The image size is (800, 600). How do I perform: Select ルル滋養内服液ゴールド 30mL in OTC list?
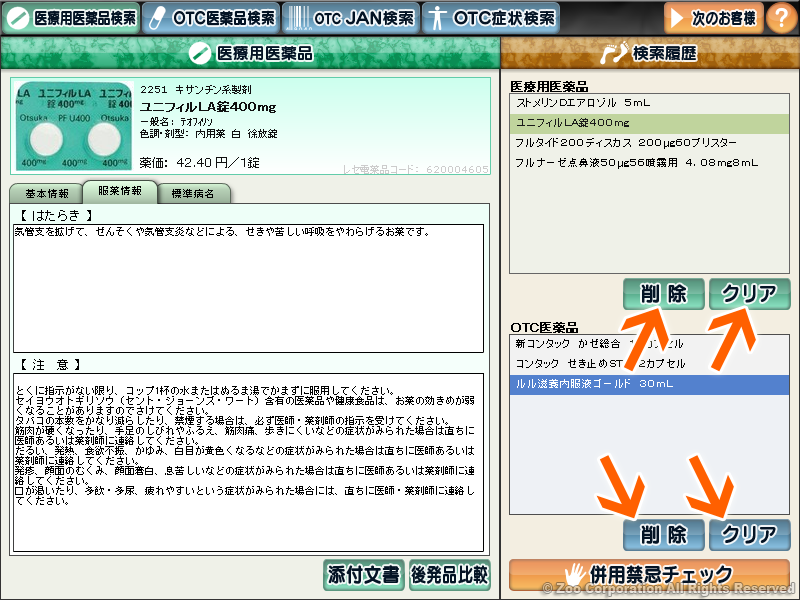pos(649,384)
